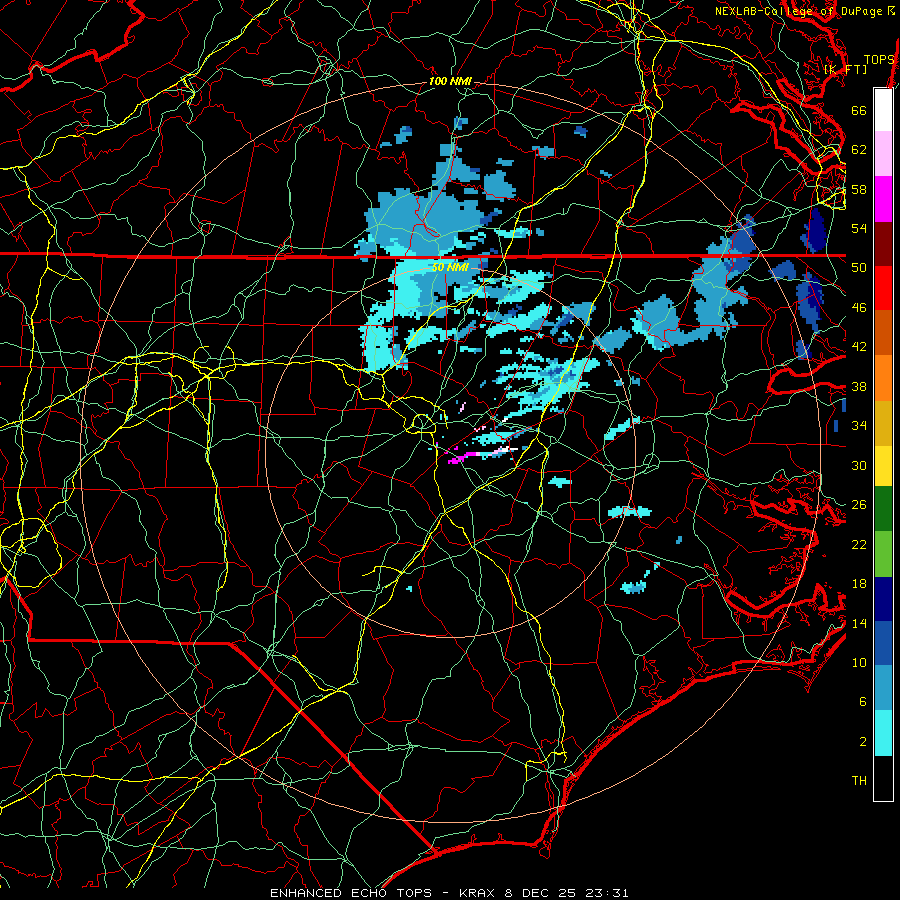Click the cyan 2 kft legend swatch
900x900 pixels.
pyautogui.click(x=883, y=733)
